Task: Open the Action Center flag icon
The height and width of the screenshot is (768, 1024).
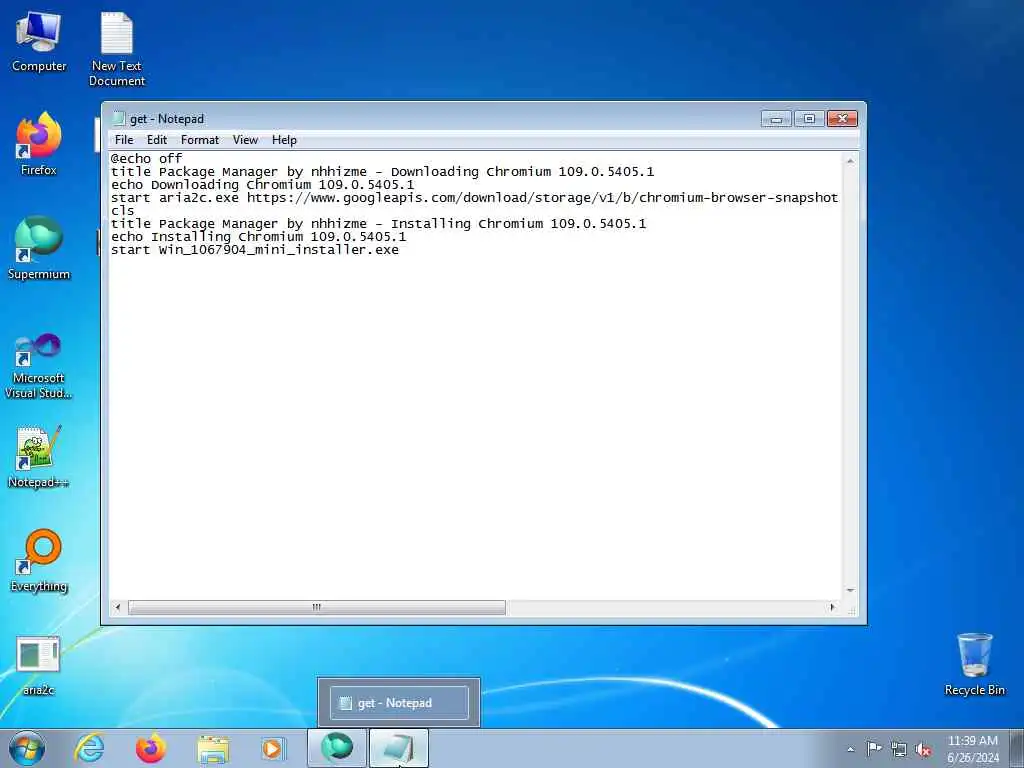Action: 874,748
